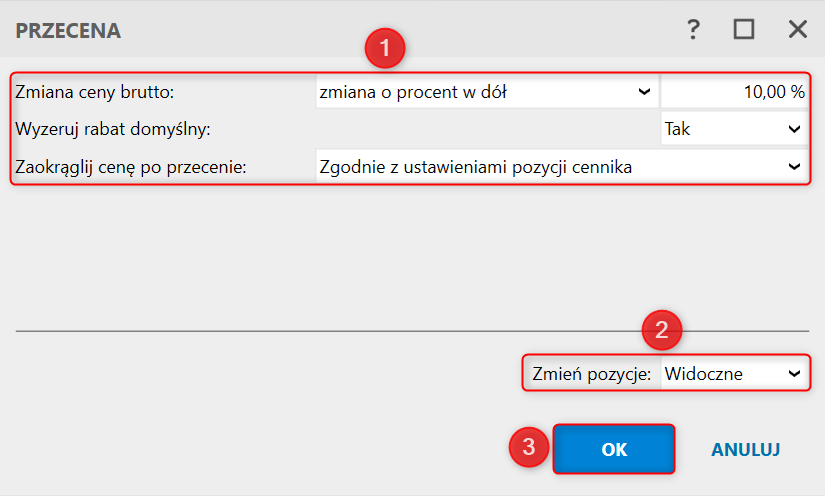Click the arrow next to 'Widoczne'
Screen dimensions: 825x496
(x=794, y=373)
